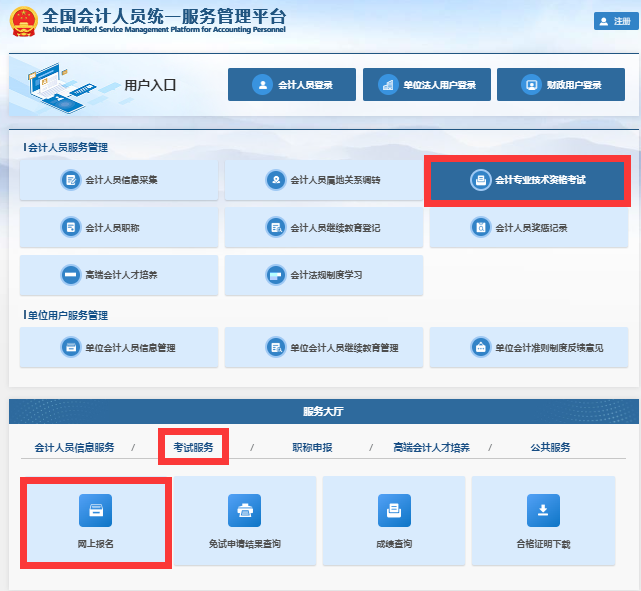Screen dimensions: 641x591
Task: Click 会计人员属地关系调转 icon
Action: [x=275, y=180]
